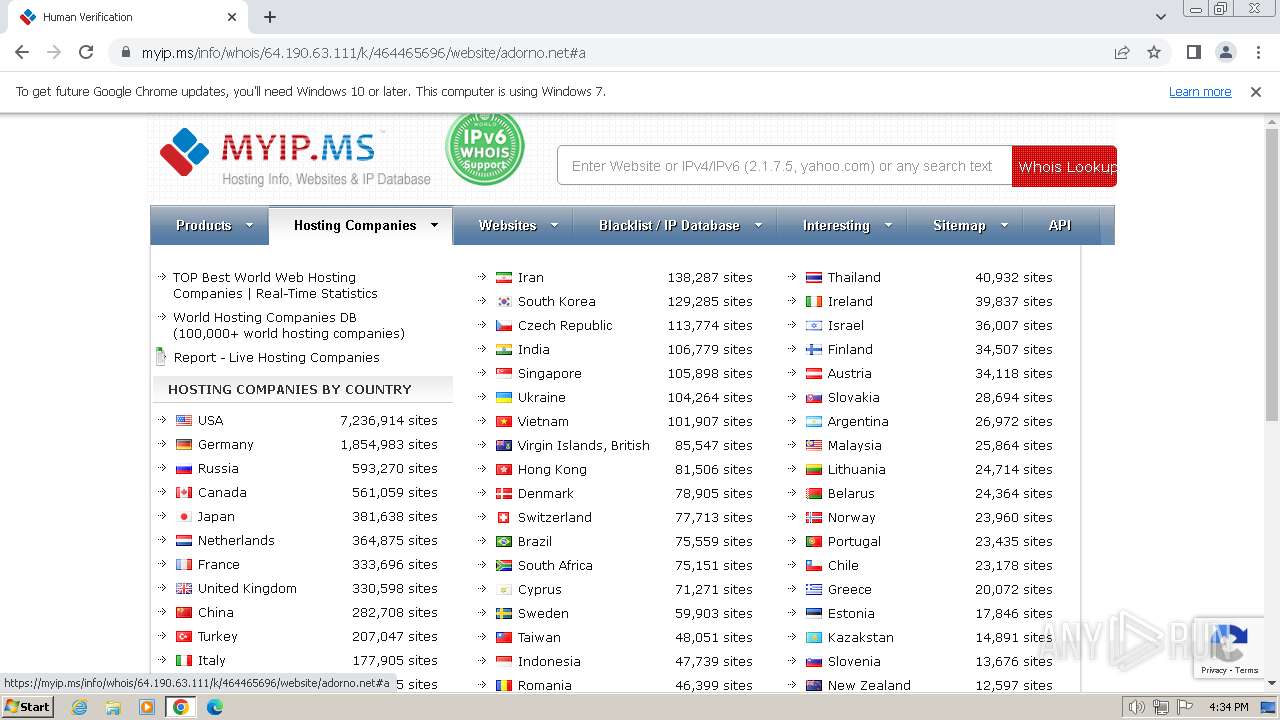Click the Whois Lookup button
Screen dimensions: 1280x720
tap(1064, 167)
